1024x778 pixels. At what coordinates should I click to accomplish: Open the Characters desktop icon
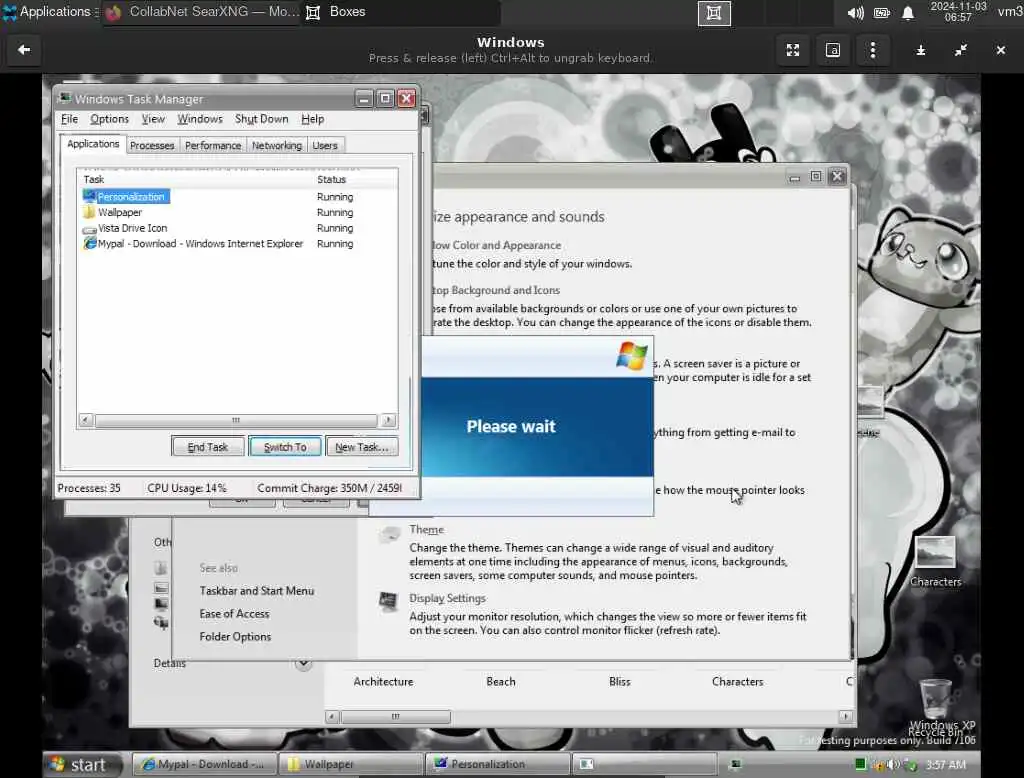pyautogui.click(x=935, y=561)
